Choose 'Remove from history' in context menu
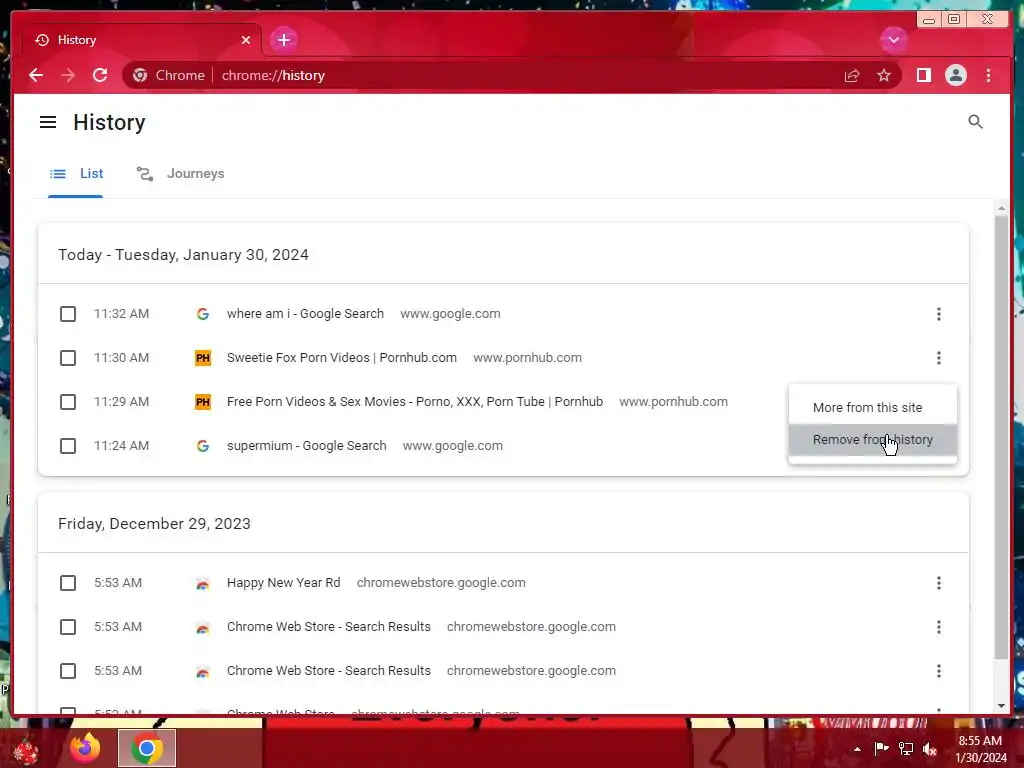1024x768 pixels. [872, 440]
